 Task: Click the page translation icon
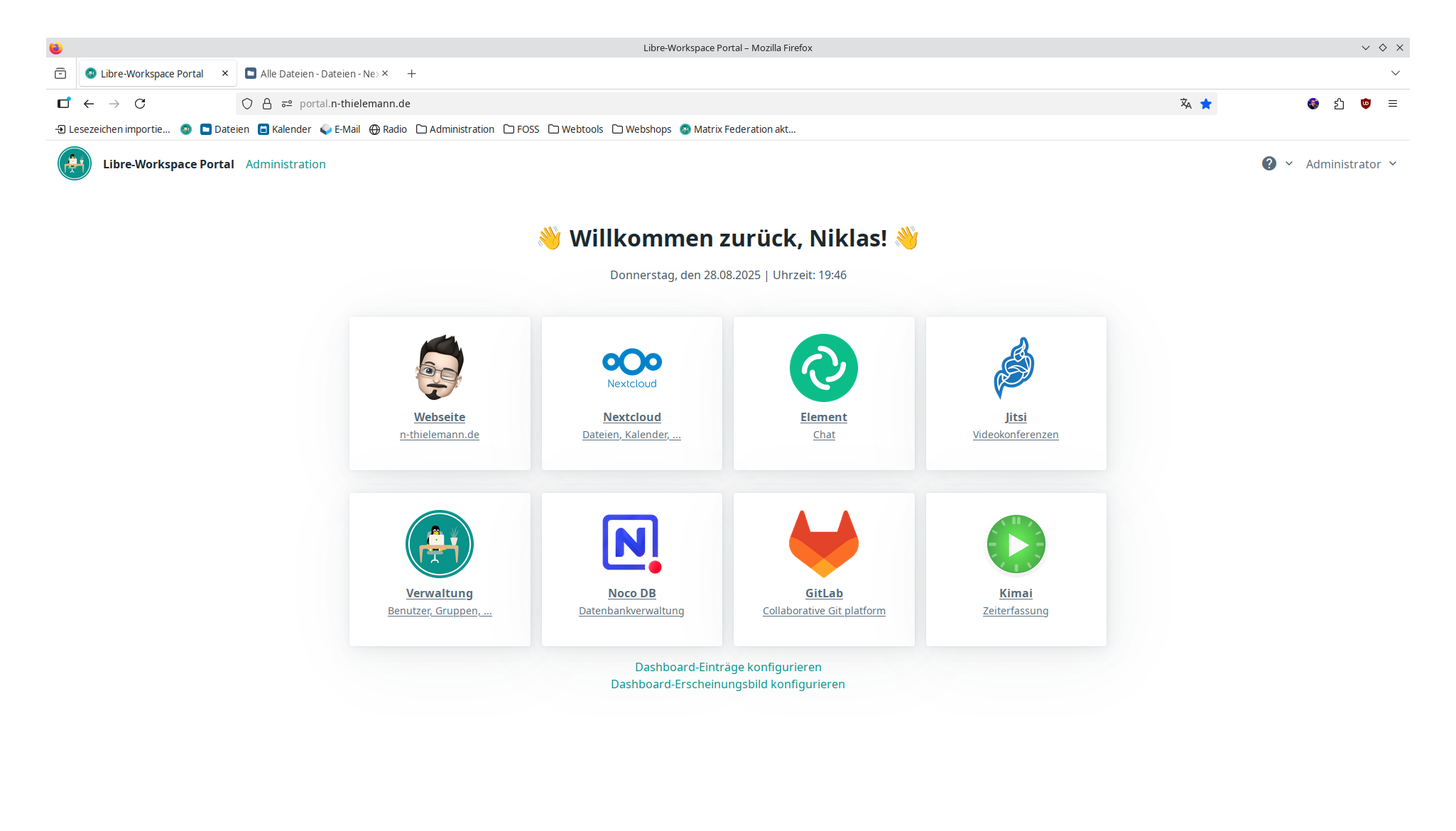1185,104
